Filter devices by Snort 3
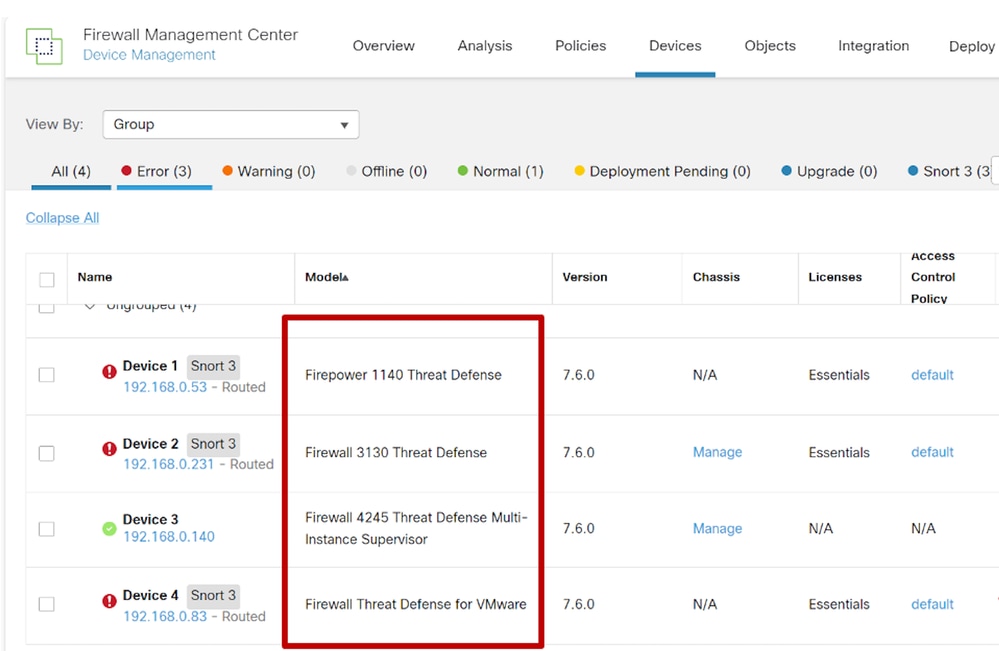The height and width of the screenshot is (651, 999). (949, 171)
